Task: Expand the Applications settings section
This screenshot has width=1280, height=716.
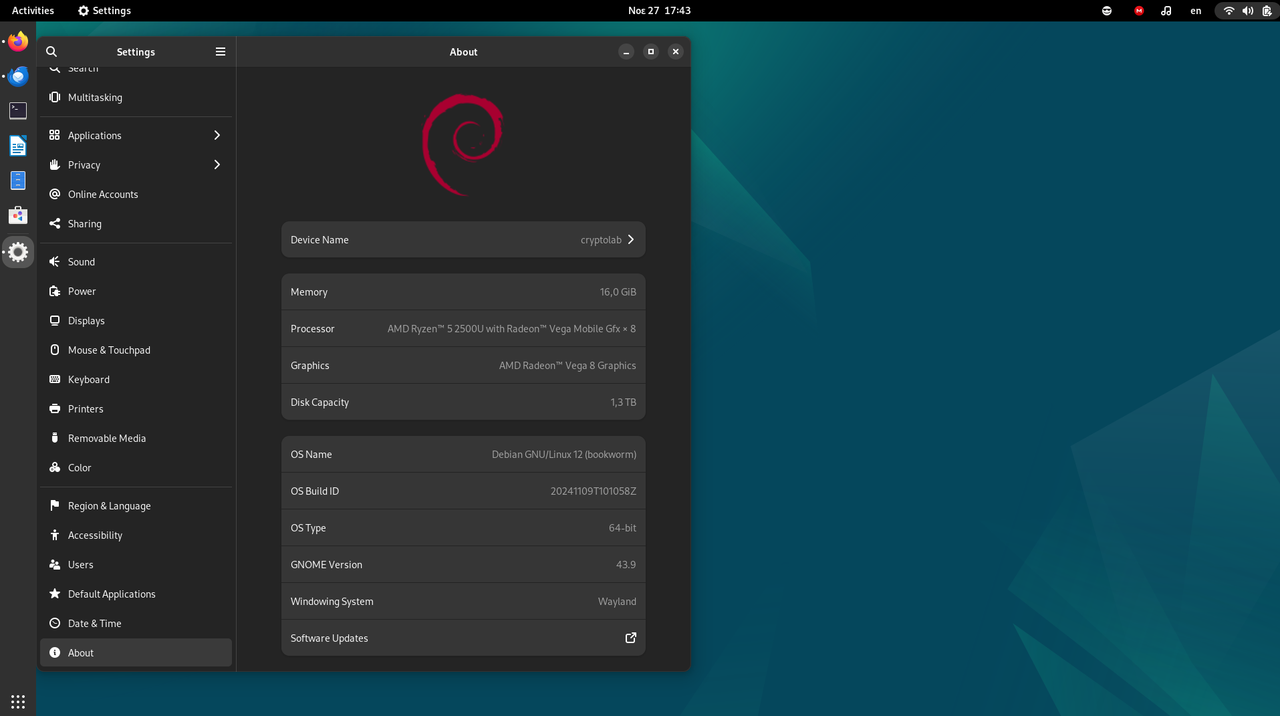Action: click(x=136, y=136)
